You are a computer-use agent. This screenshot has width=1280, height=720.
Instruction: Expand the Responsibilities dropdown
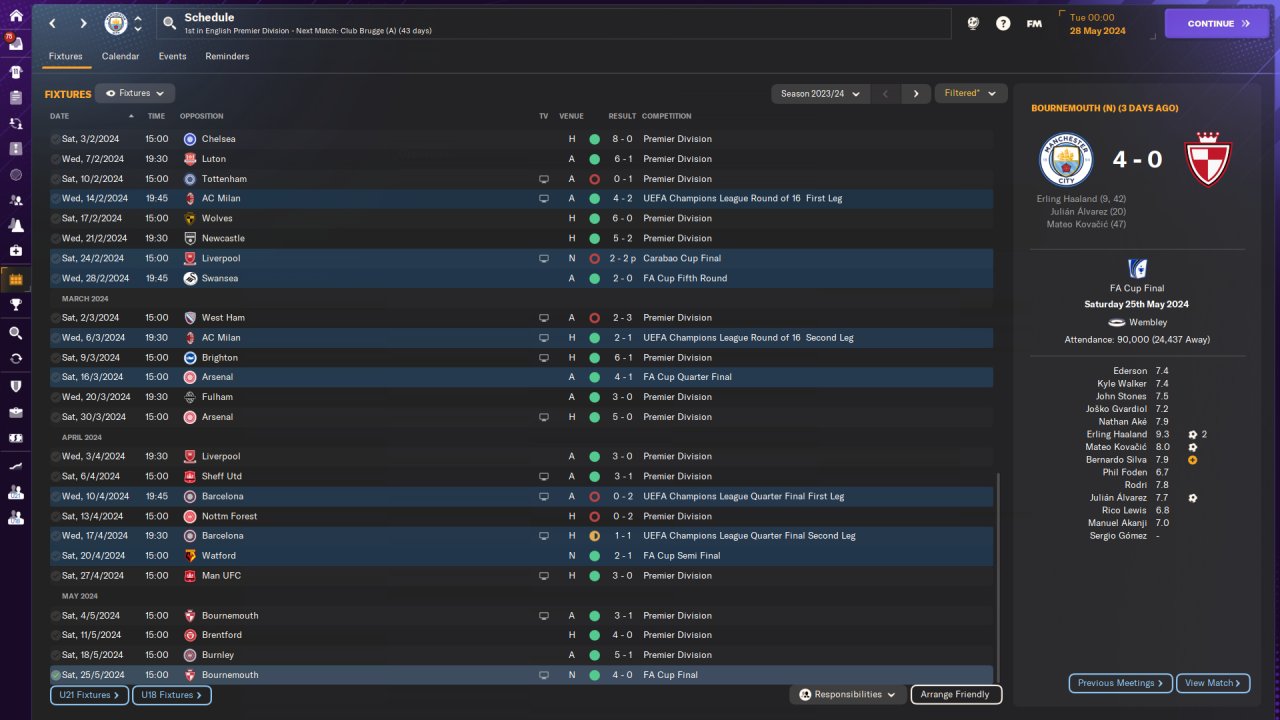tap(848, 694)
